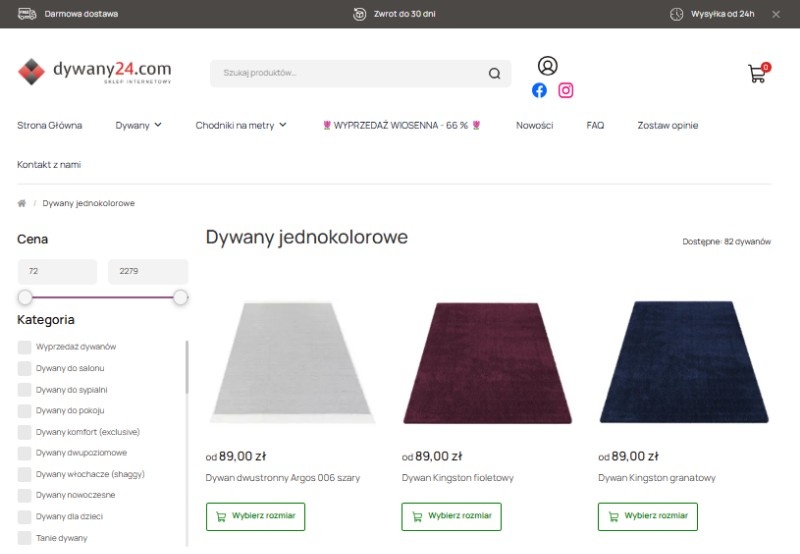Click the 30-day return icon

[x=360, y=14]
